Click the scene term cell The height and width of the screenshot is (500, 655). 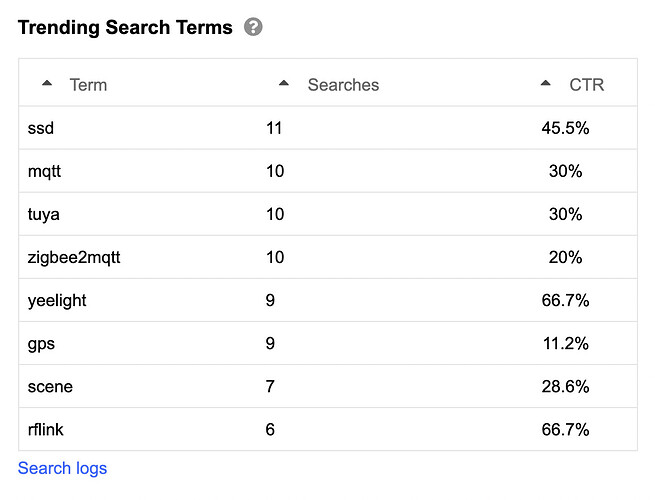click(x=50, y=387)
